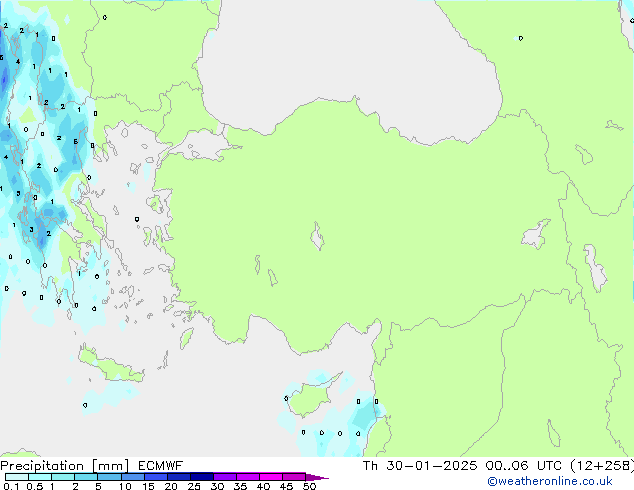634x490 pixels.
Task: Click the 'ECMWF' model label
Action: tap(160, 466)
